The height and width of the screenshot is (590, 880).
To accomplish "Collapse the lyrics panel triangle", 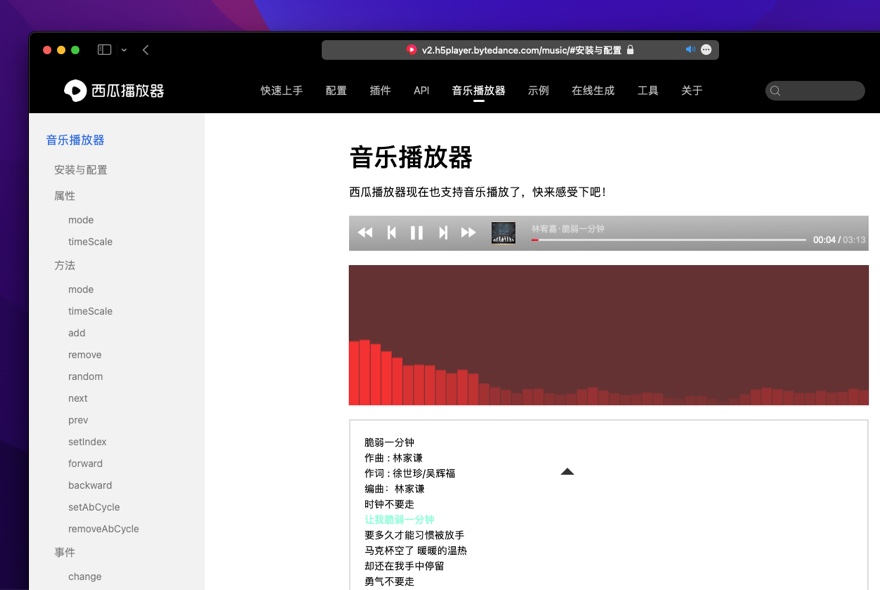I will coord(568,470).
